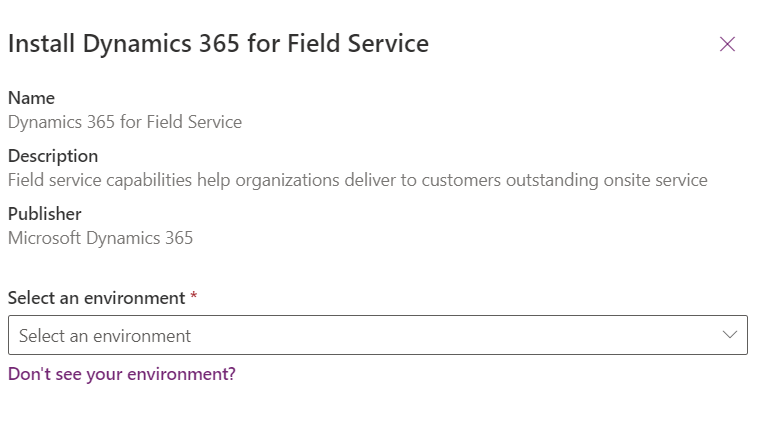The height and width of the screenshot is (426, 762).
Task: Open the Select an environment dropdown
Action: click(x=377, y=336)
